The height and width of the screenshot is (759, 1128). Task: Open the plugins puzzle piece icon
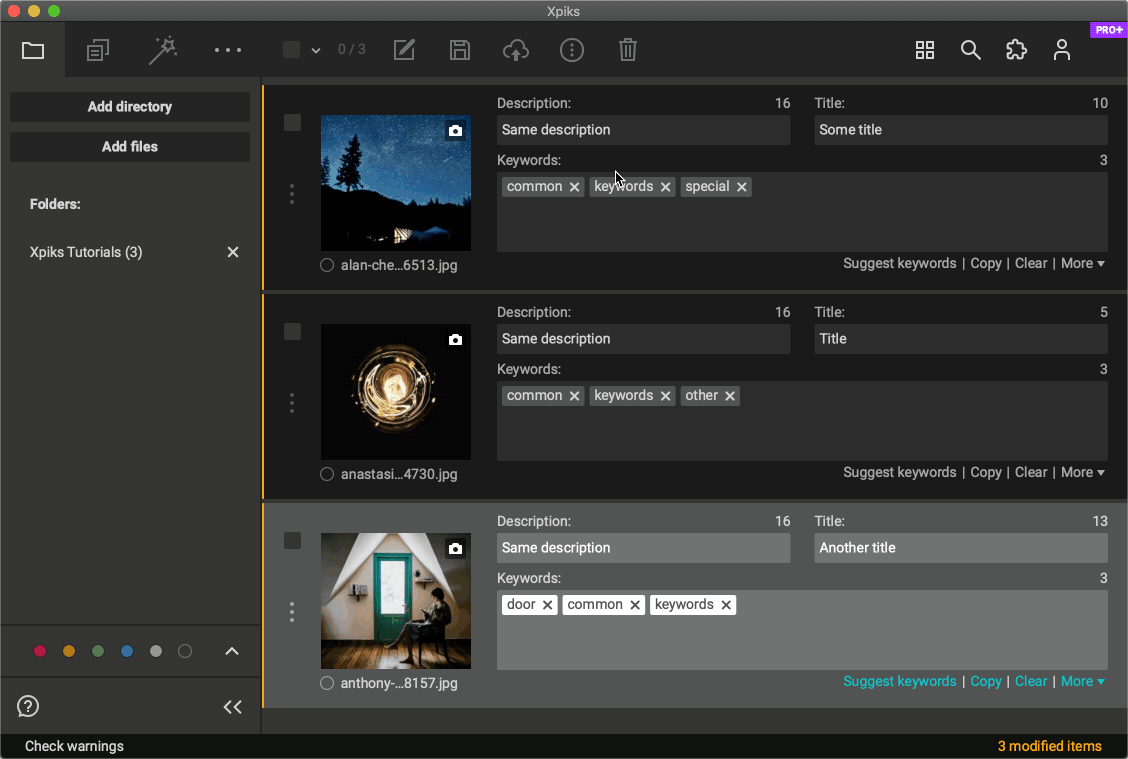(1016, 50)
